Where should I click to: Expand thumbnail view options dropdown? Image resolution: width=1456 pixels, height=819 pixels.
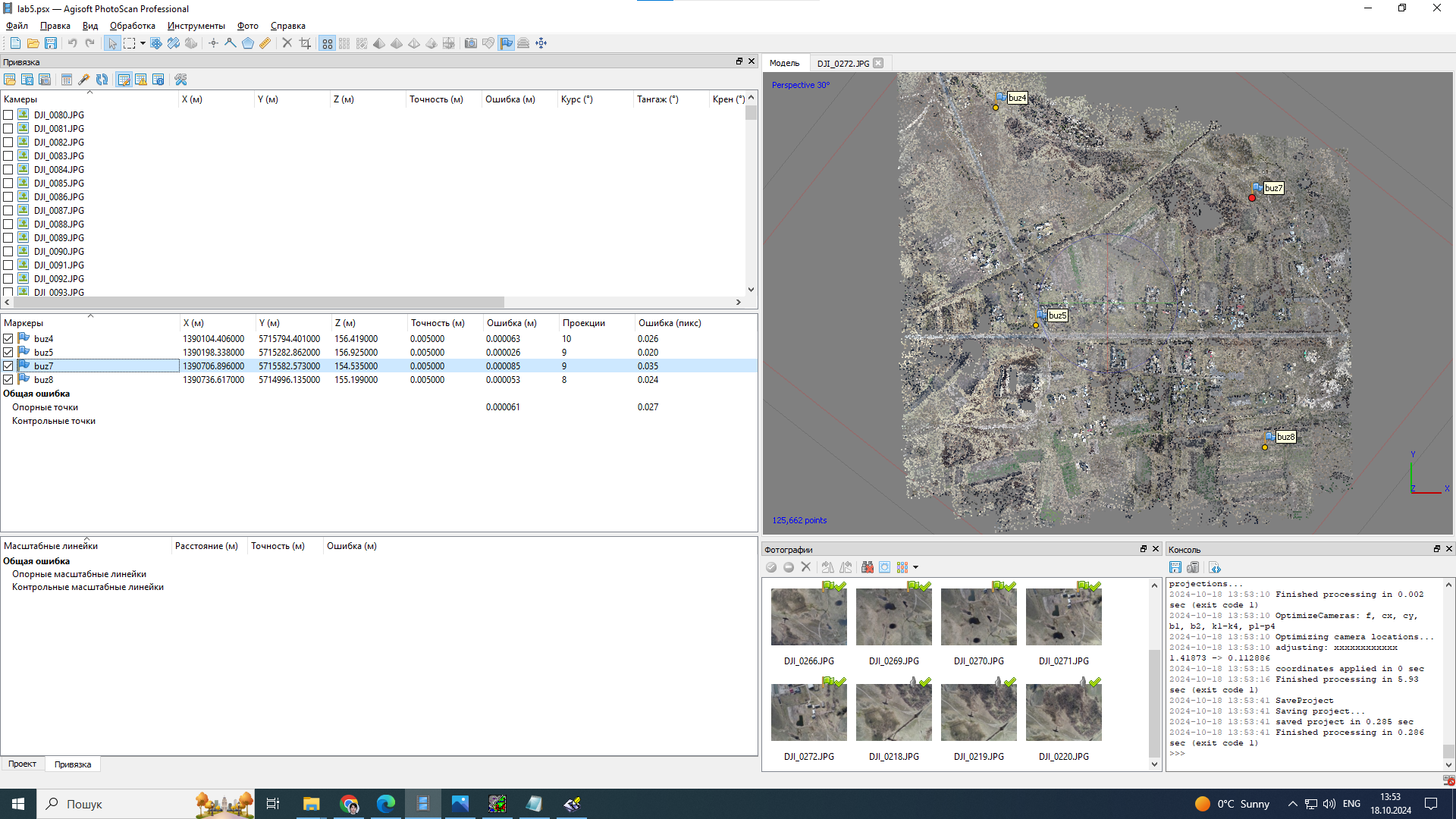[x=915, y=567]
